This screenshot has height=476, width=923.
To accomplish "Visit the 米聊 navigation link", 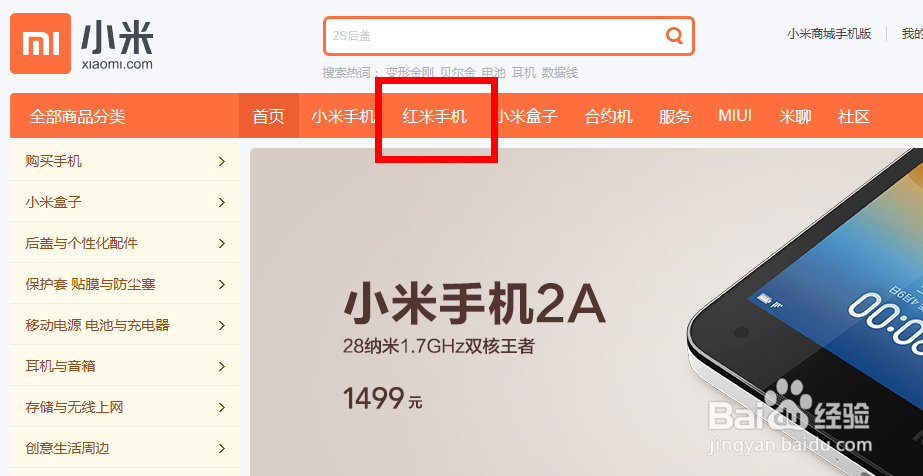I will point(795,116).
